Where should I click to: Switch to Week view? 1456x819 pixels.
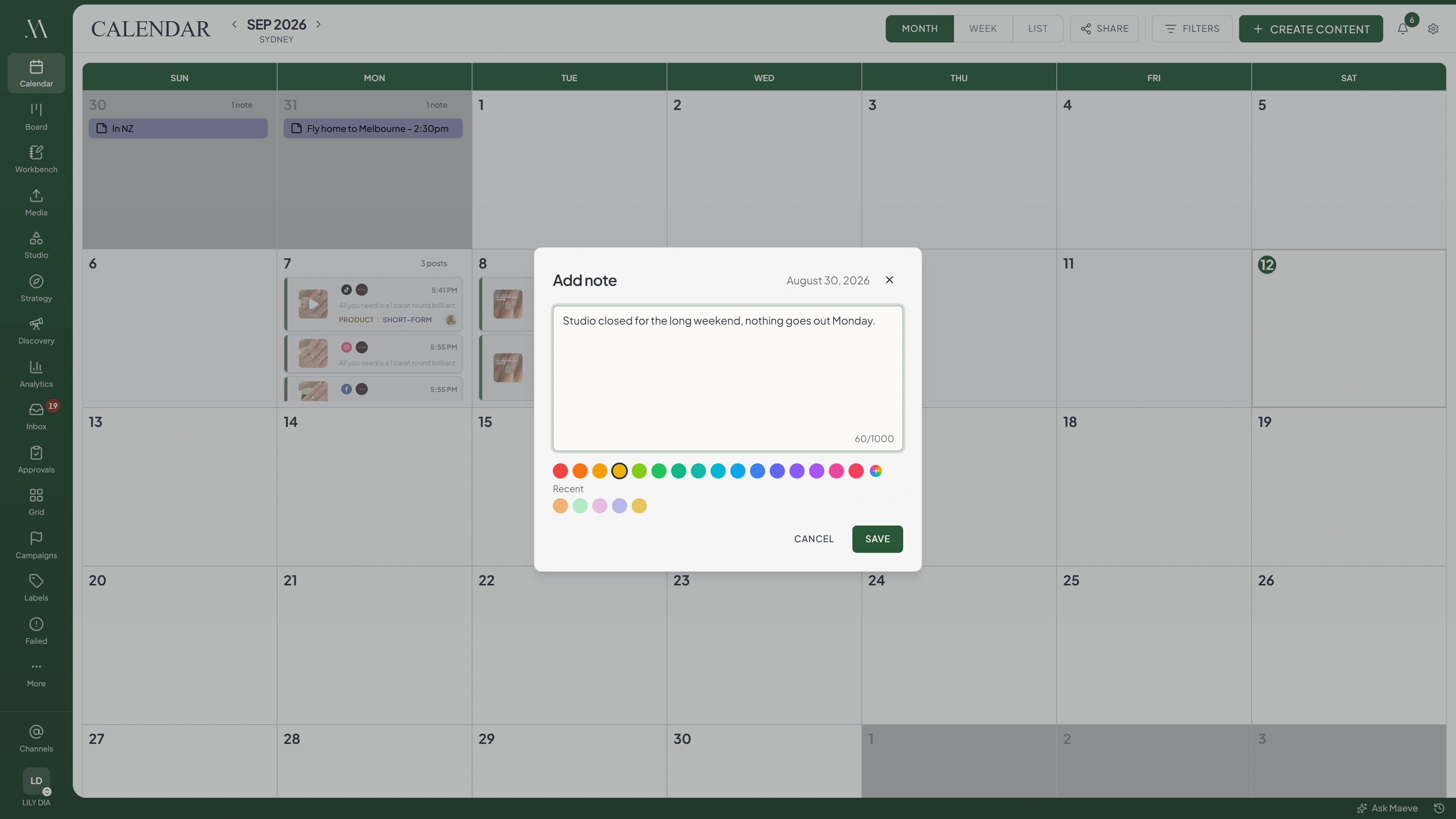(x=983, y=28)
